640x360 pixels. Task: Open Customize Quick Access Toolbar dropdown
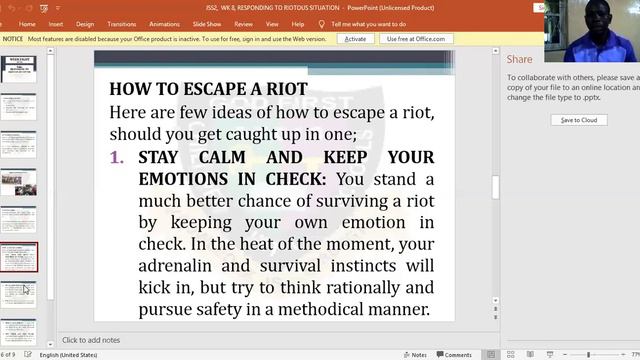pyautogui.click(x=58, y=8)
